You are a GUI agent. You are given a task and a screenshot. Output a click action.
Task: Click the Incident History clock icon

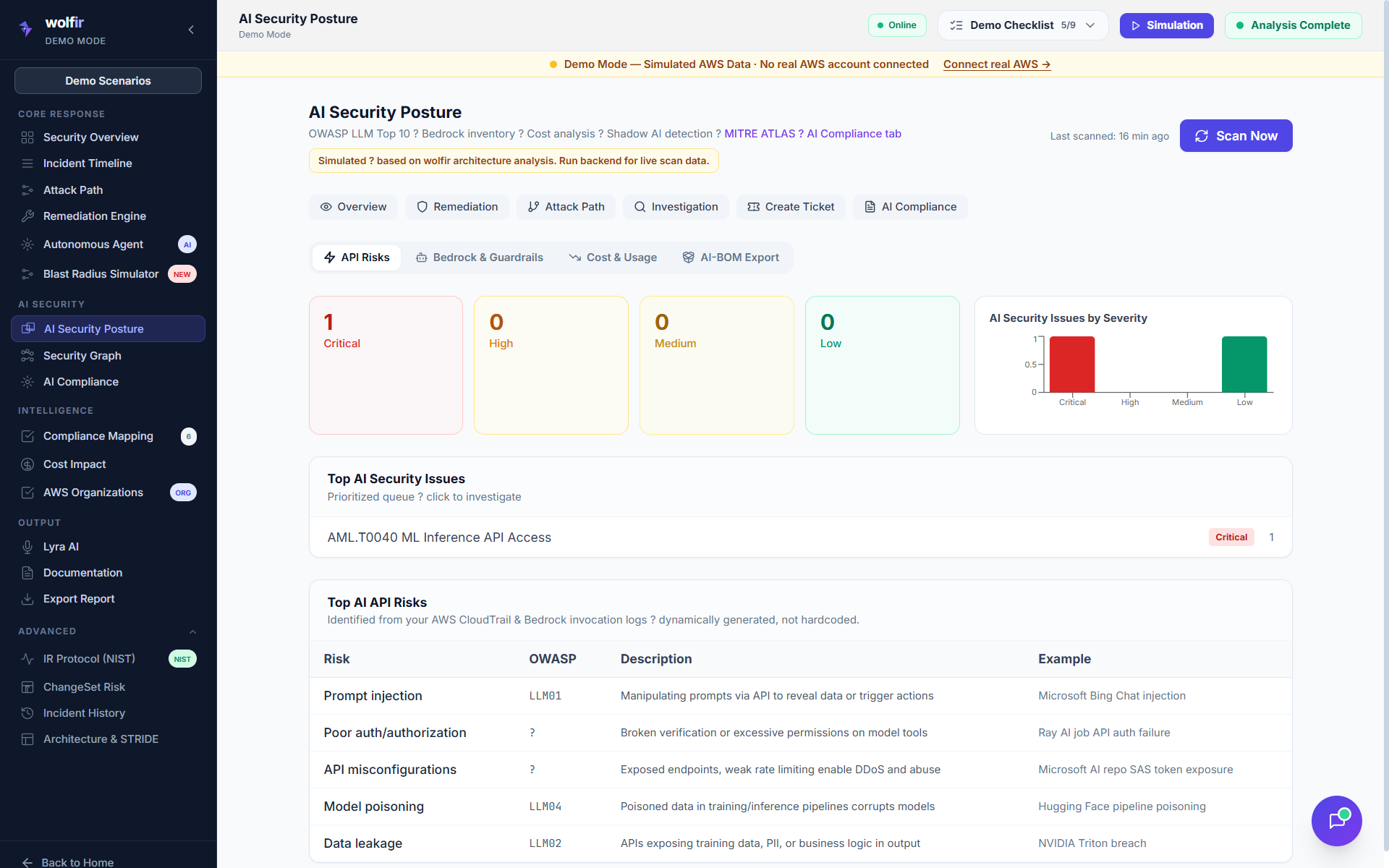pyautogui.click(x=27, y=713)
